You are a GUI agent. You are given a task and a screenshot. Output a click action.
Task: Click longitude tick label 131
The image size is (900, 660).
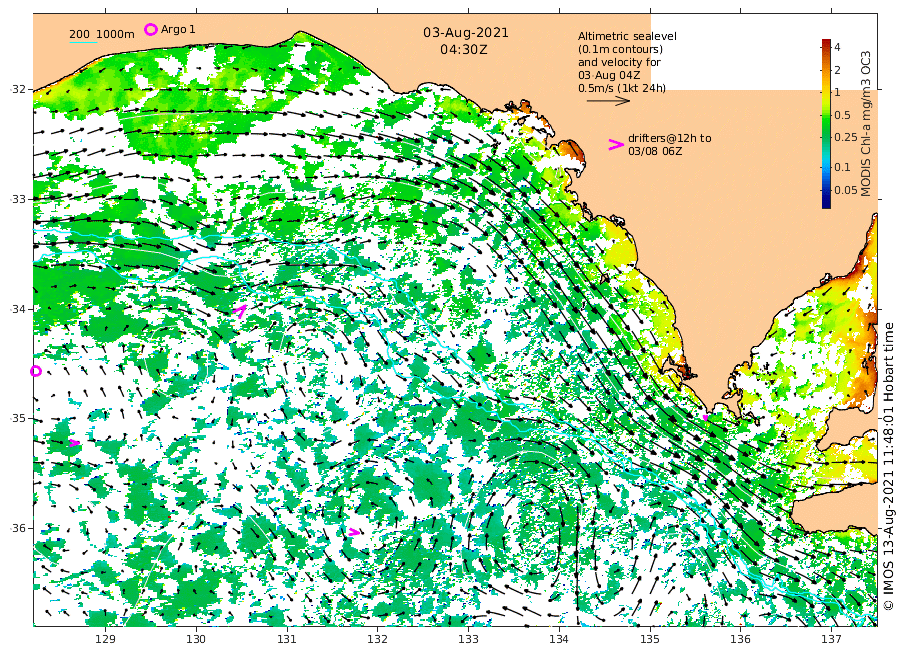coord(287,639)
